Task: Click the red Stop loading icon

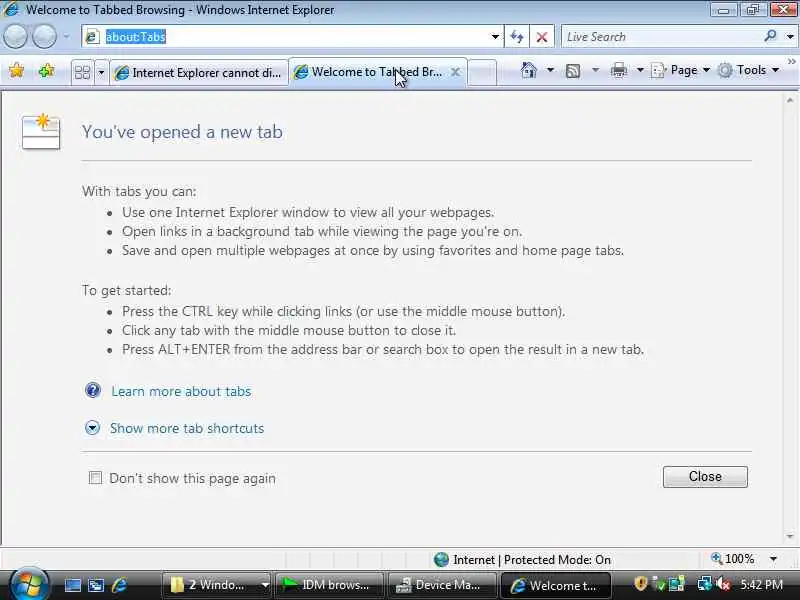Action: pyautogui.click(x=542, y=37)
